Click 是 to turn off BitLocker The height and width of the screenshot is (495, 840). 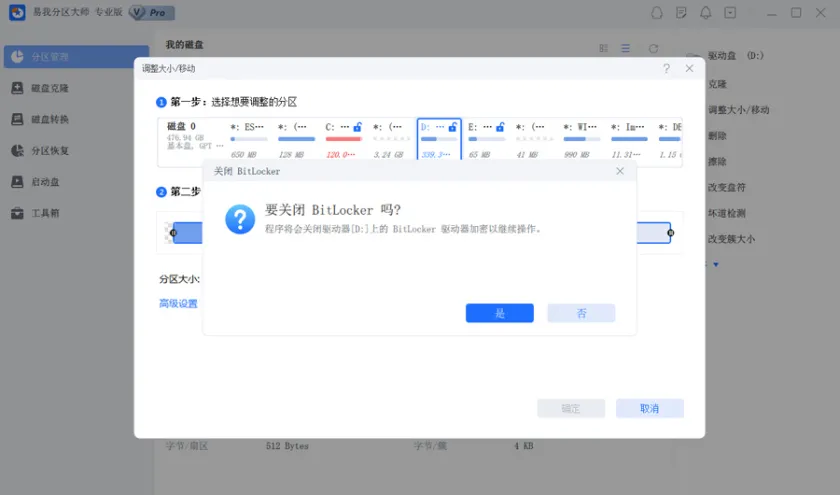coord(499,313)
